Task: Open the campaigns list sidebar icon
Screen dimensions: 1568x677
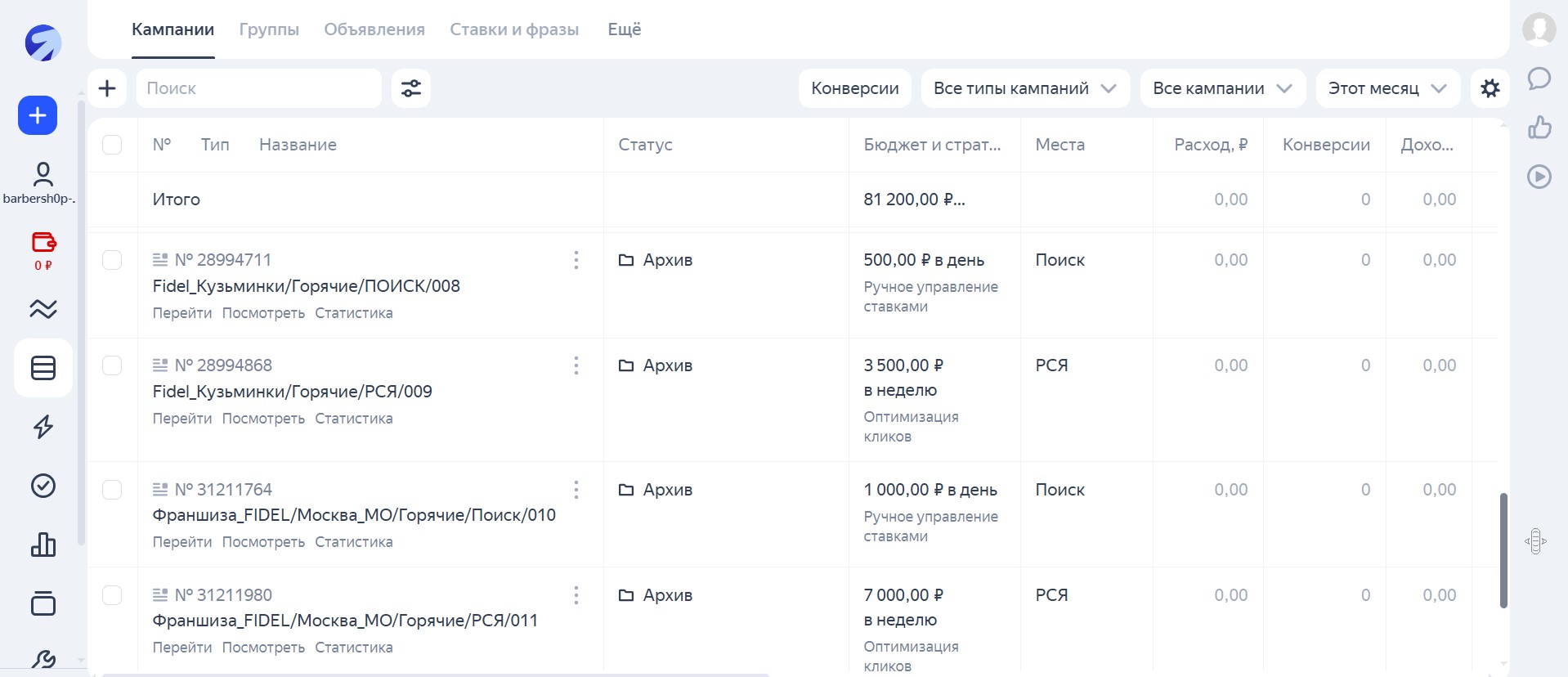Action: pos(43,368)
